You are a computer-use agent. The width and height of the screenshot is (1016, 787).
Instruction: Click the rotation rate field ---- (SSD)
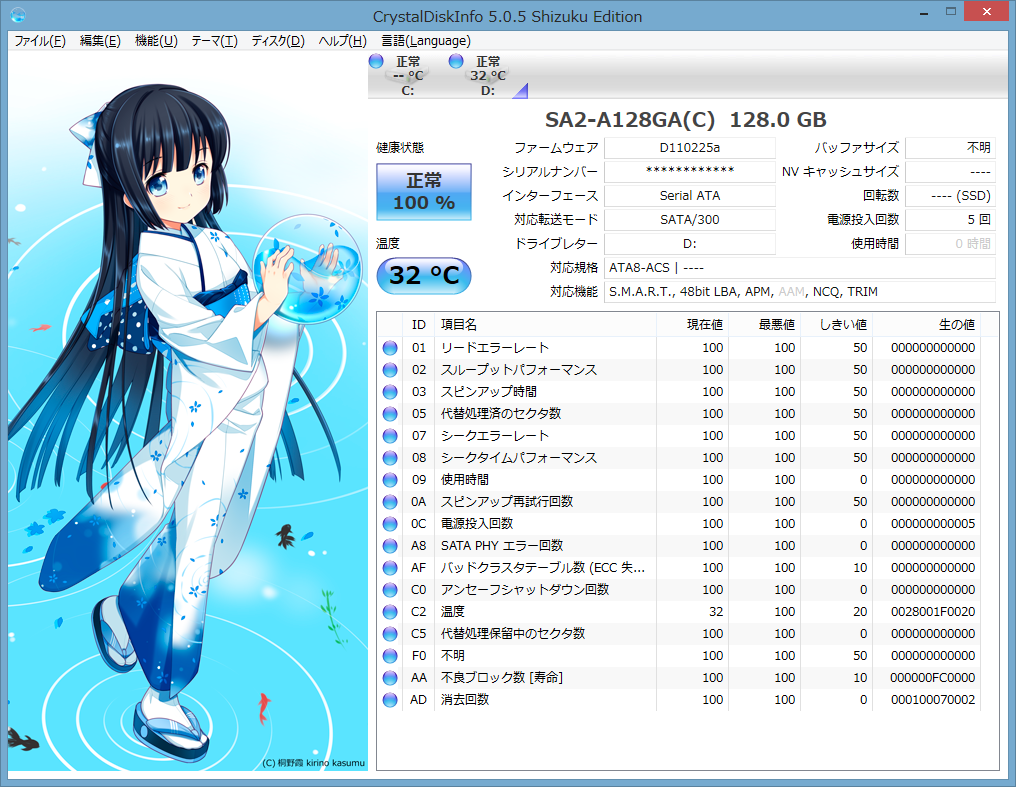950,196
